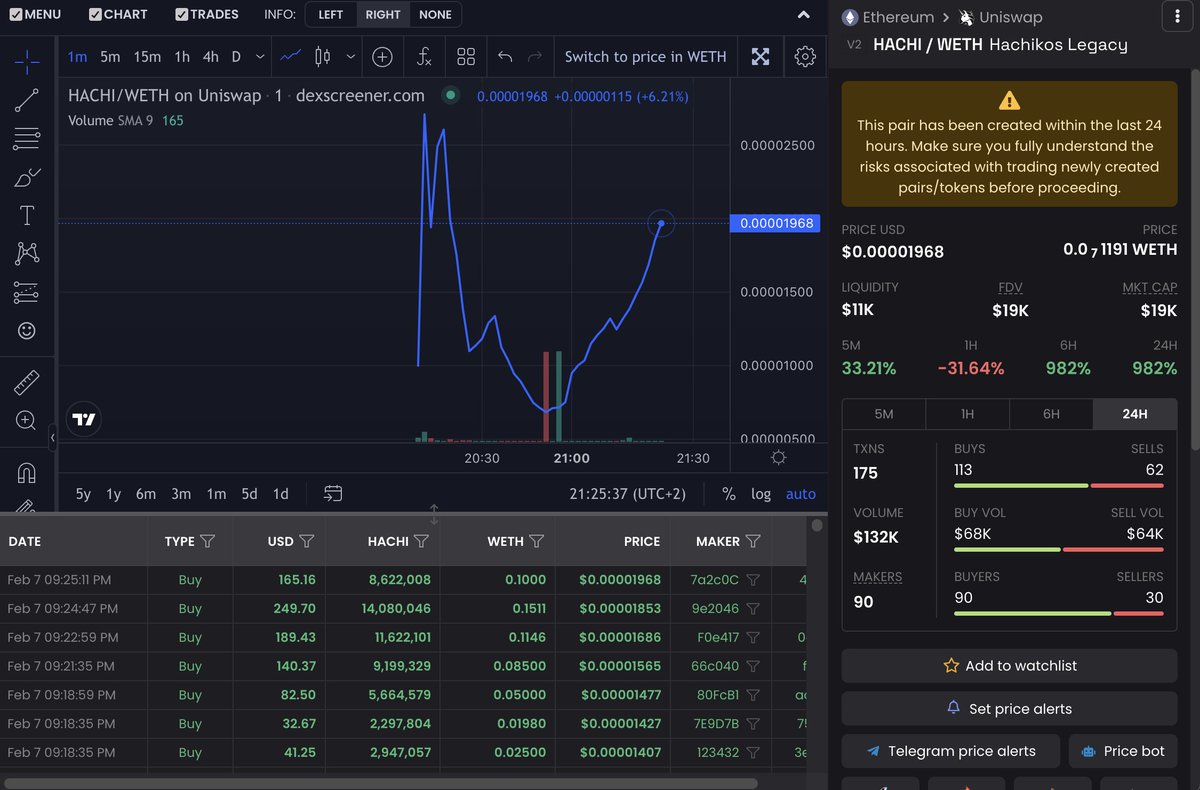This screenshot has height=790, width=1200.
Task: Toggle auto scale on price axis
Action: (x=801, y=494)
